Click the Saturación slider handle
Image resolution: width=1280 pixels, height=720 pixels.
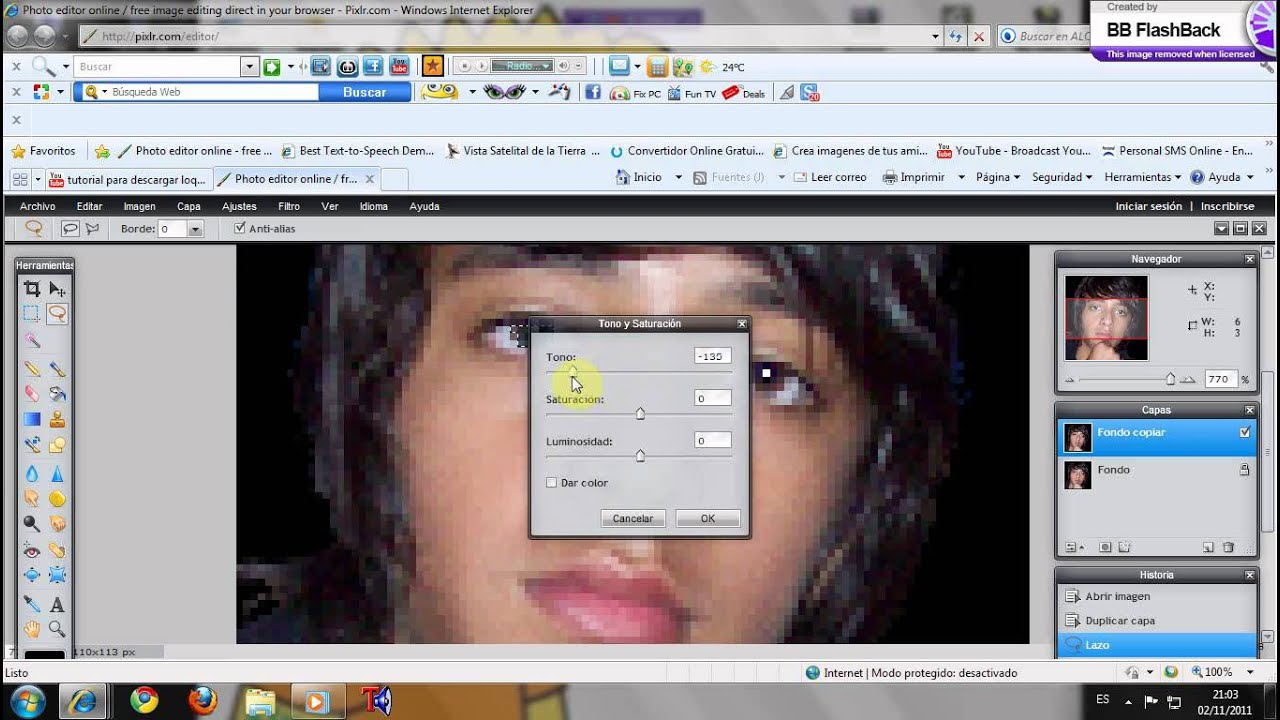pos(640,413)
